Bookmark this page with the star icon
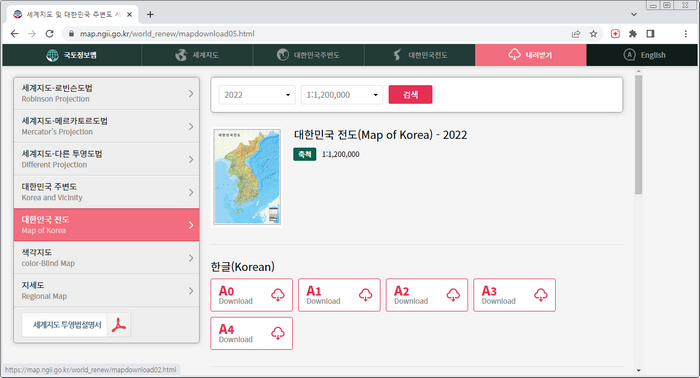Image resolution: width=700 pixels, height=378 pixels. [x=593, y=34]
